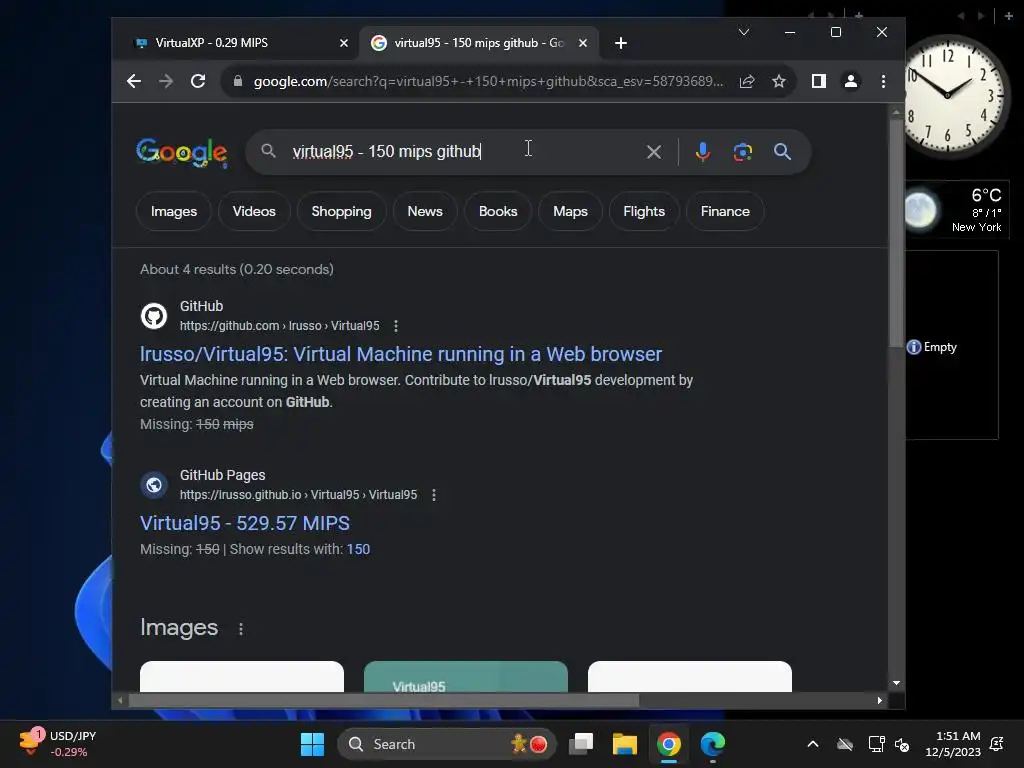Screen dimensions: 1024x768
Task: Search by image with Google Lens
Action: [x=743, y=152]
